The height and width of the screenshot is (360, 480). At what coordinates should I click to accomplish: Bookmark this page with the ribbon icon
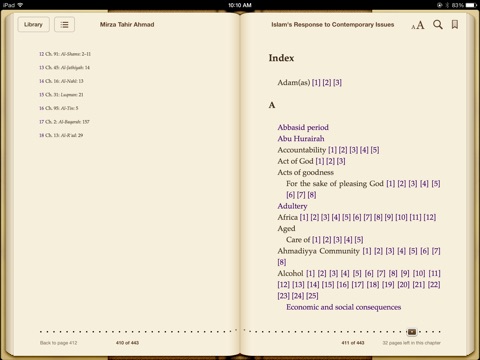tap(455, 24)
